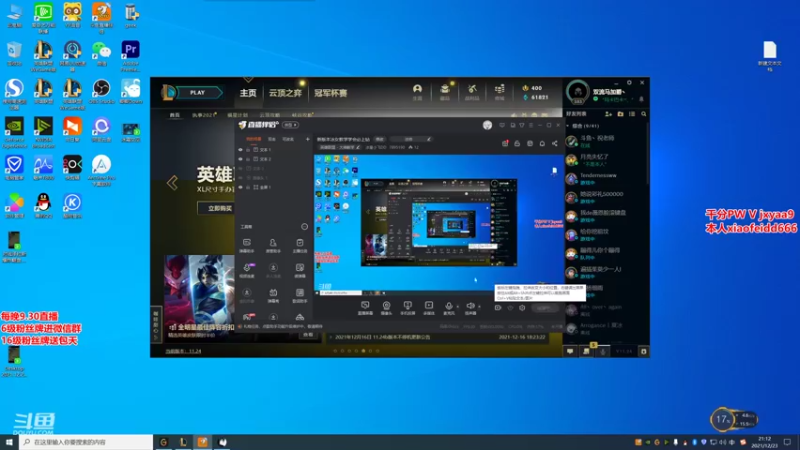Screen dimensions: 800x450
Task: Select the highlighted carousel page dot
Action: tap(363, 351)
